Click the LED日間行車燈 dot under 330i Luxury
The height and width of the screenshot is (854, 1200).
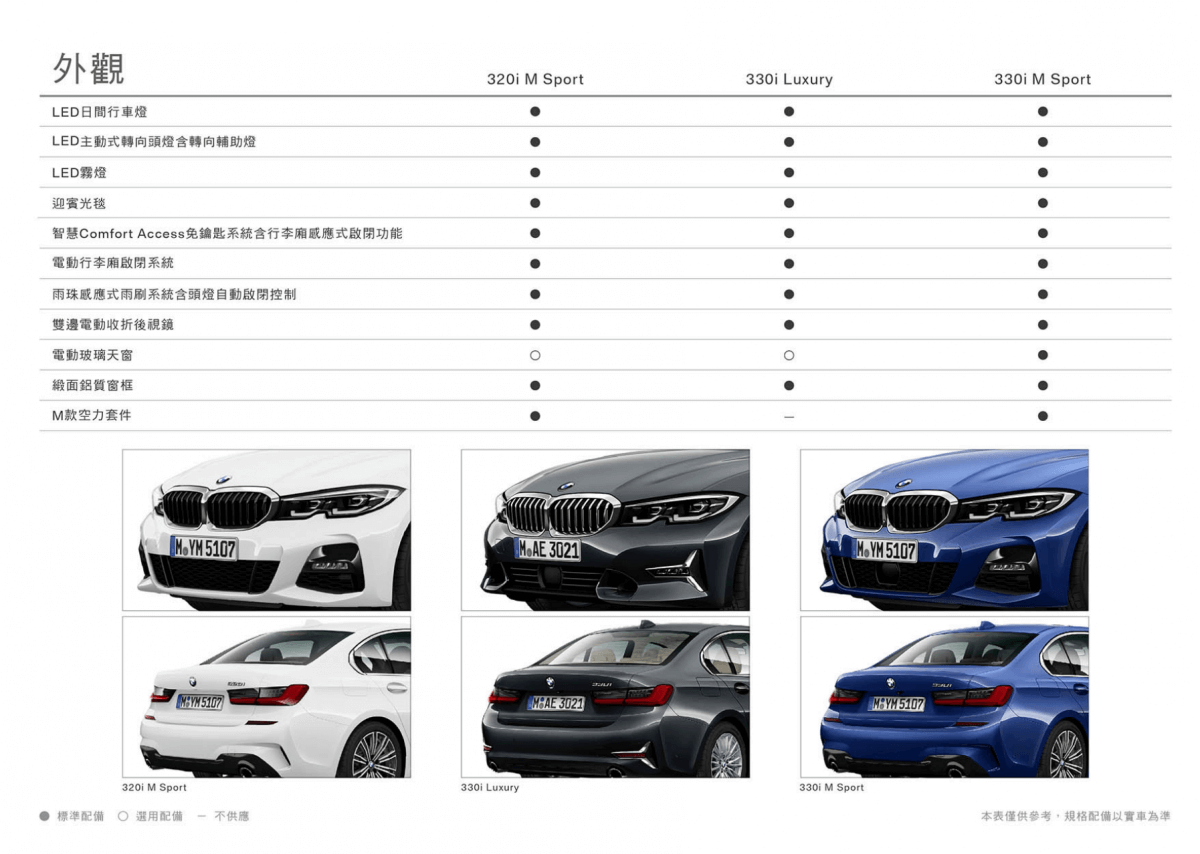click(x=789, y=112)
